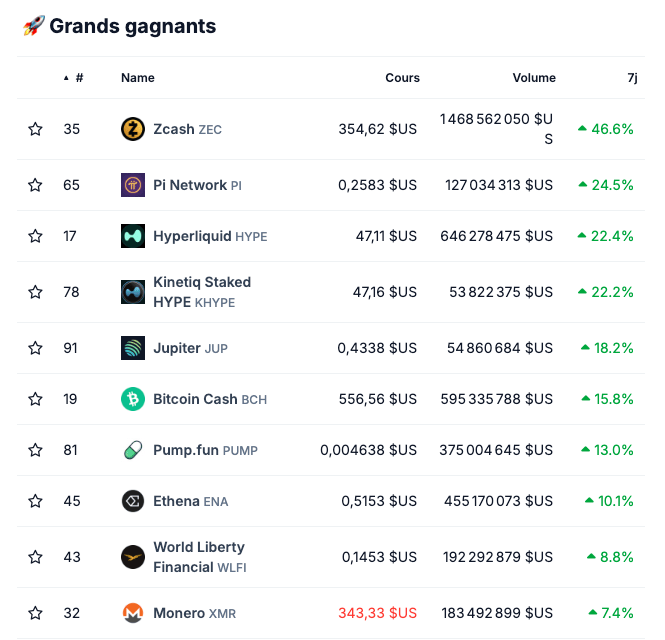
Task: Click the Cours column header
Action: [x=402, y=78]
